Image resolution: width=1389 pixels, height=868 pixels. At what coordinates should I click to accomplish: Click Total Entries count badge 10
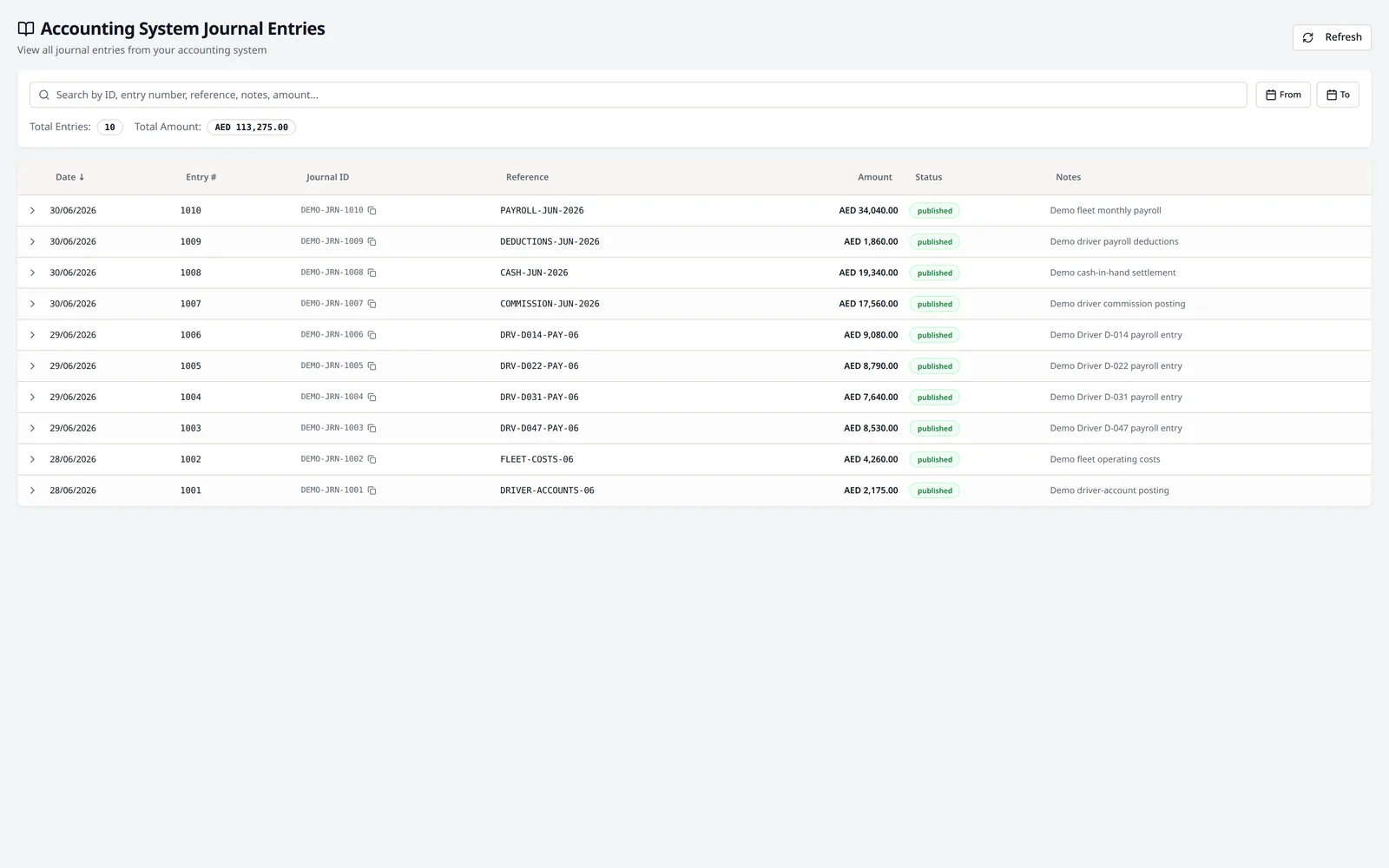pyautogui.click(x=109, y=128)
